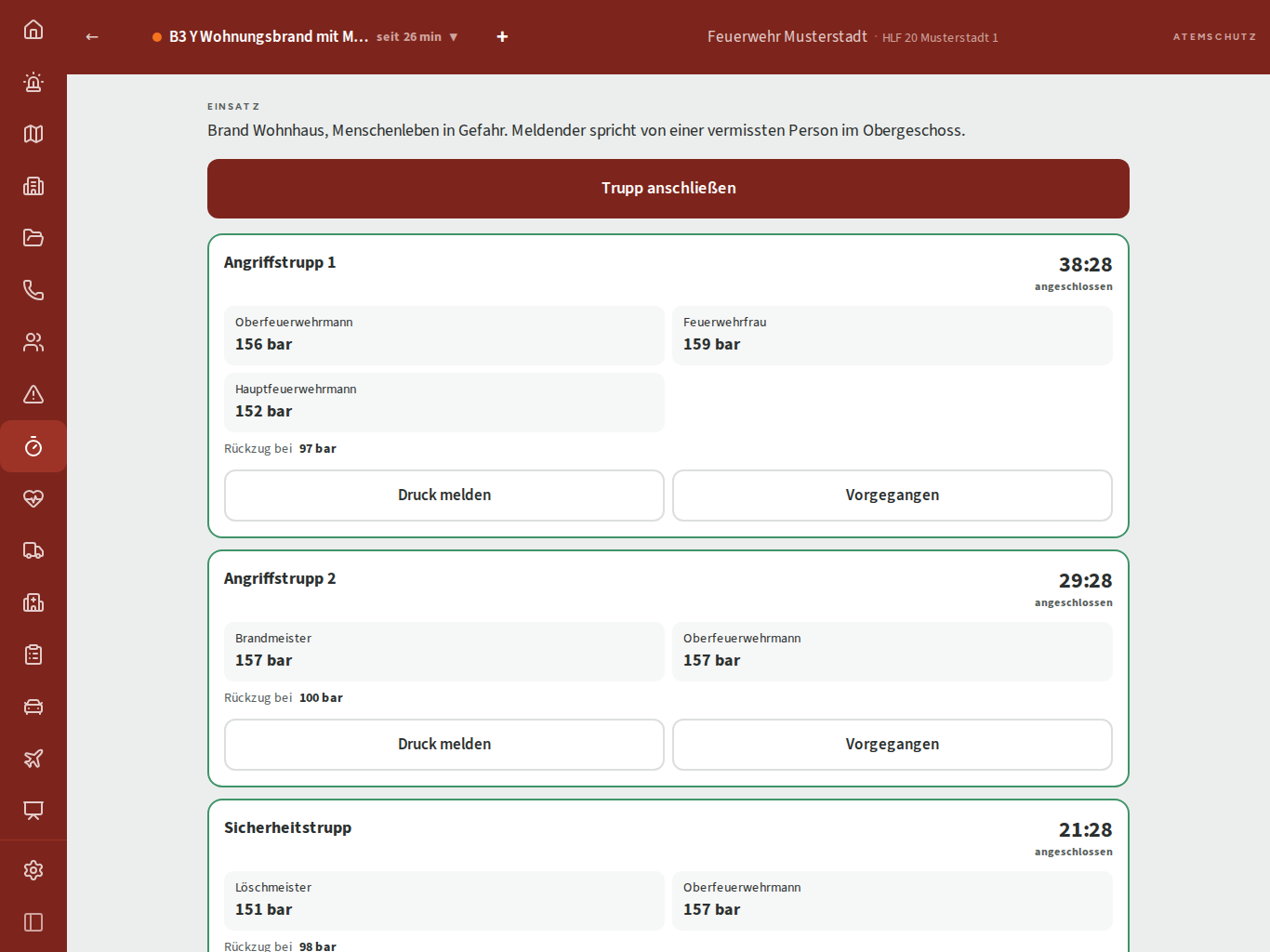The height and width of the screenshot is (952, 1270).
Task: Click the Sicherheitstrupp heading
Action: point(288,827)
